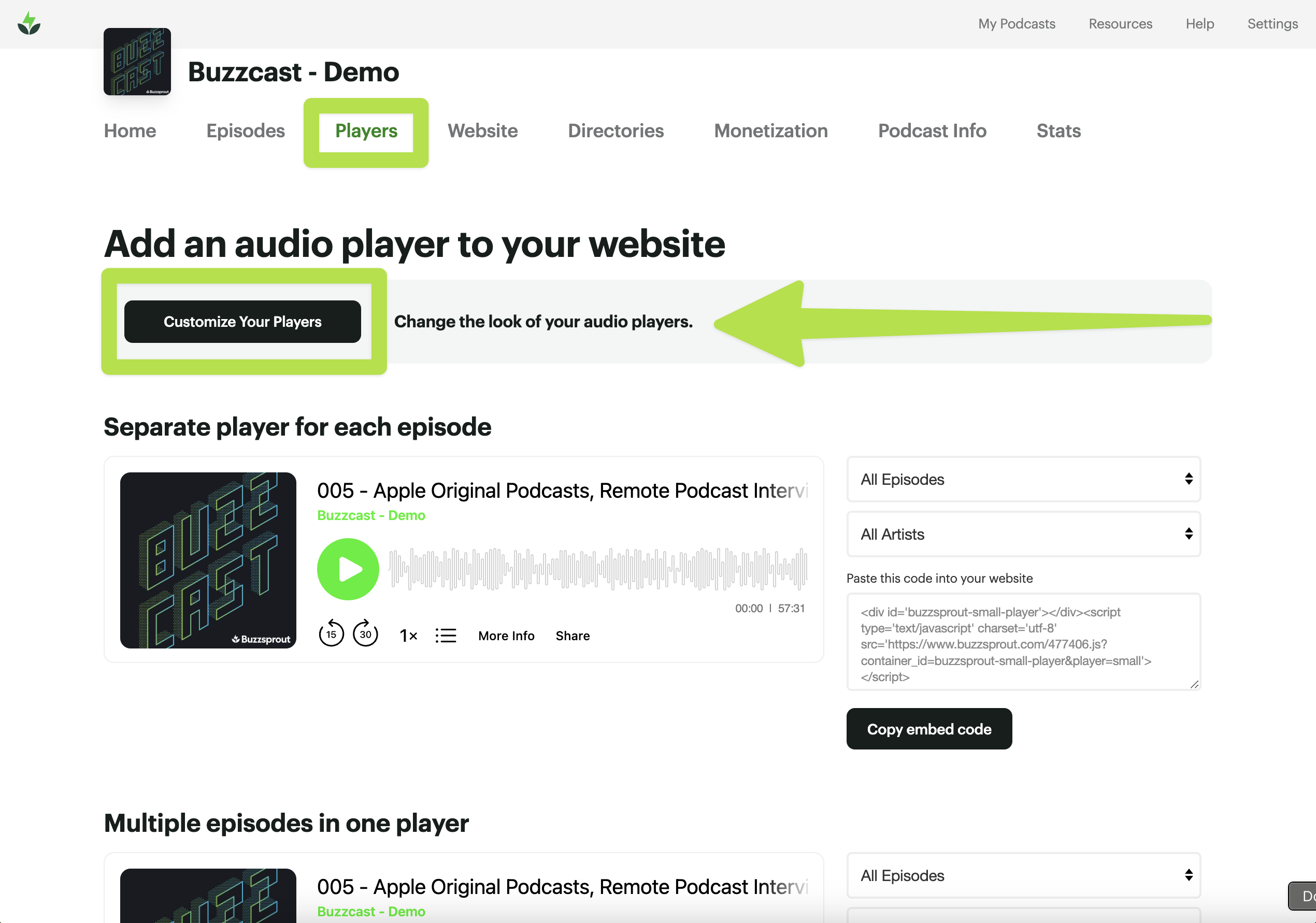The width and height of the screenshot is (1316, 923).
Task: Open the All Episodes dropdown under multiple episodes
Action: (x=1023, y=875)
